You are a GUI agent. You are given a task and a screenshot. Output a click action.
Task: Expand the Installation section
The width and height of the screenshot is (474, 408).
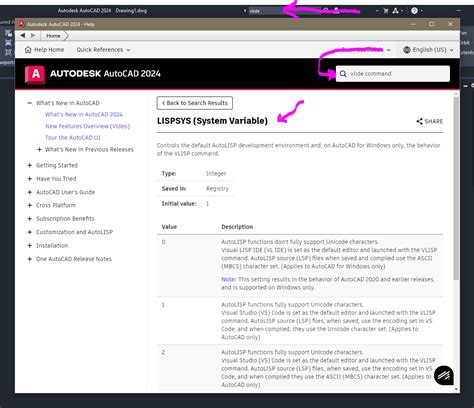[30, 245]
